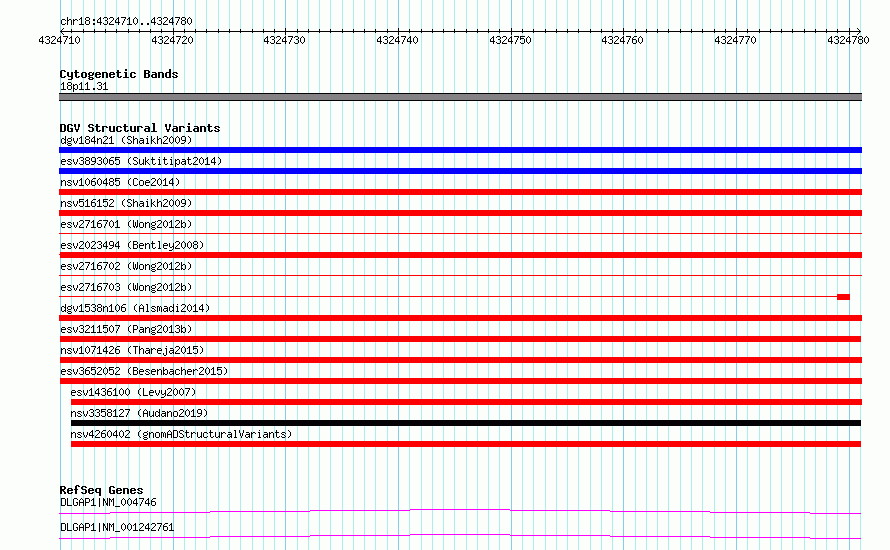This screenshot has height=550, width=890.
Task: Open variant dgv1538n106 (Alsmadi2014)
Action: click(x=135, y=308)
